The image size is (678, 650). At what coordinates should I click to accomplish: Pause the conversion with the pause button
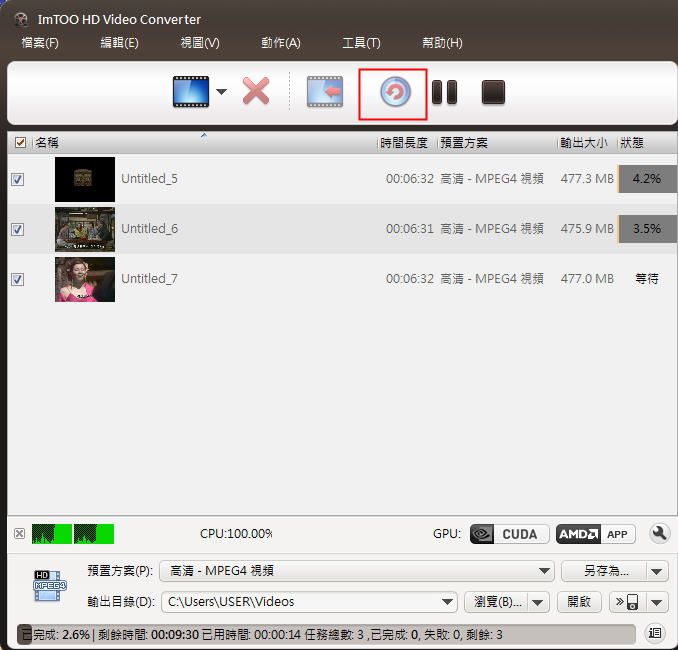tap(444, 92)
